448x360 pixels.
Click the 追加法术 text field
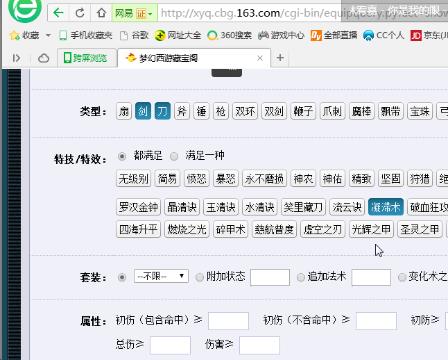(371, 277)
